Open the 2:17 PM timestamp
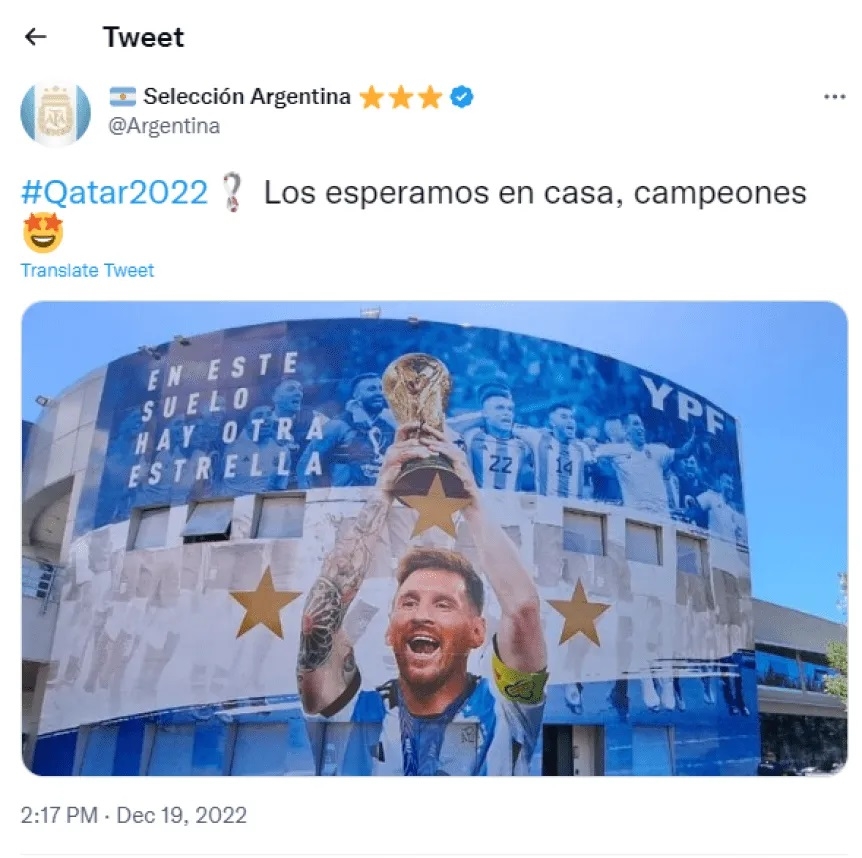The image size is (862, 858). point(59,815)
